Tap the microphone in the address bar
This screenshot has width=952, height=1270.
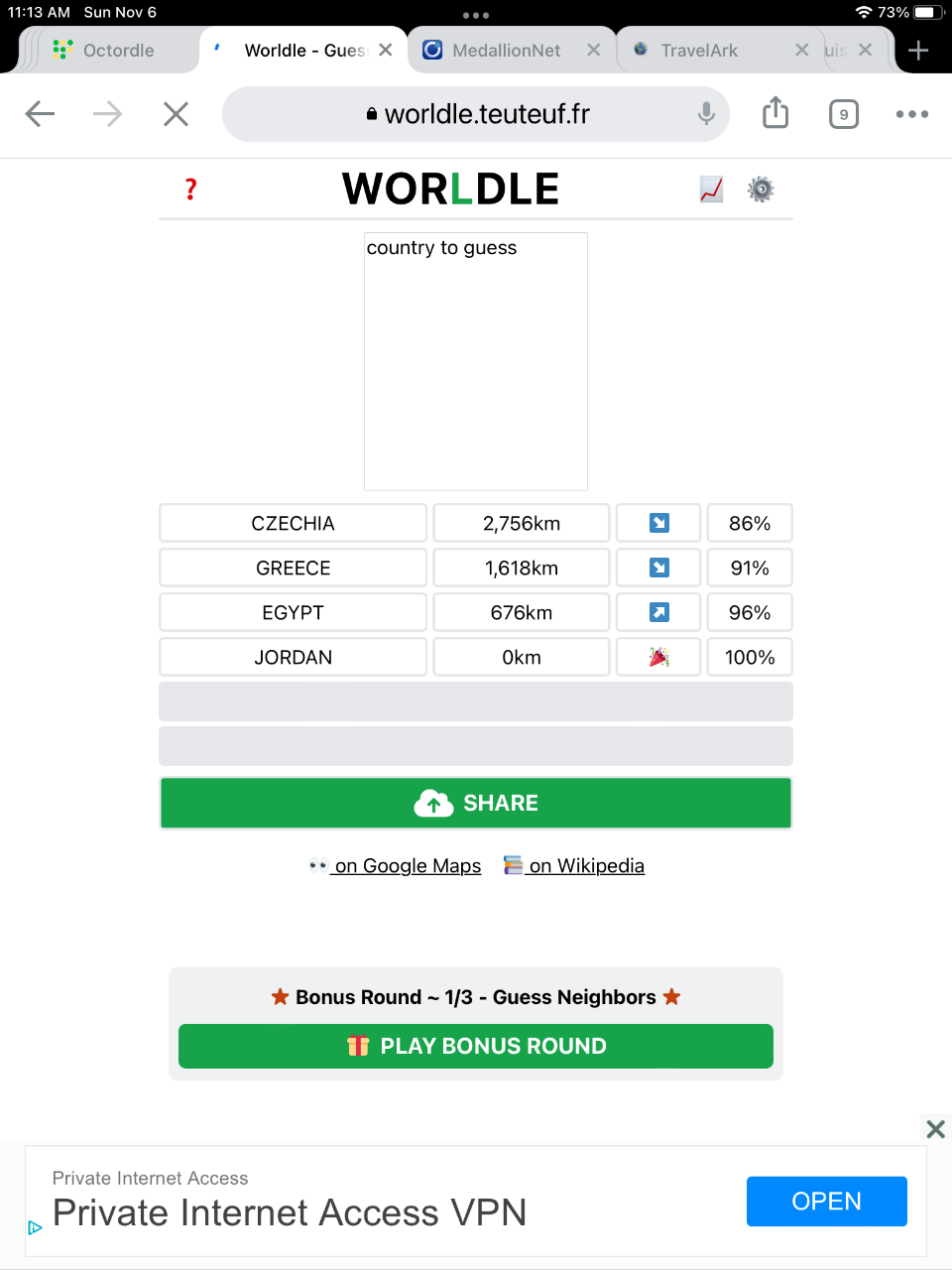pos(706,114)
